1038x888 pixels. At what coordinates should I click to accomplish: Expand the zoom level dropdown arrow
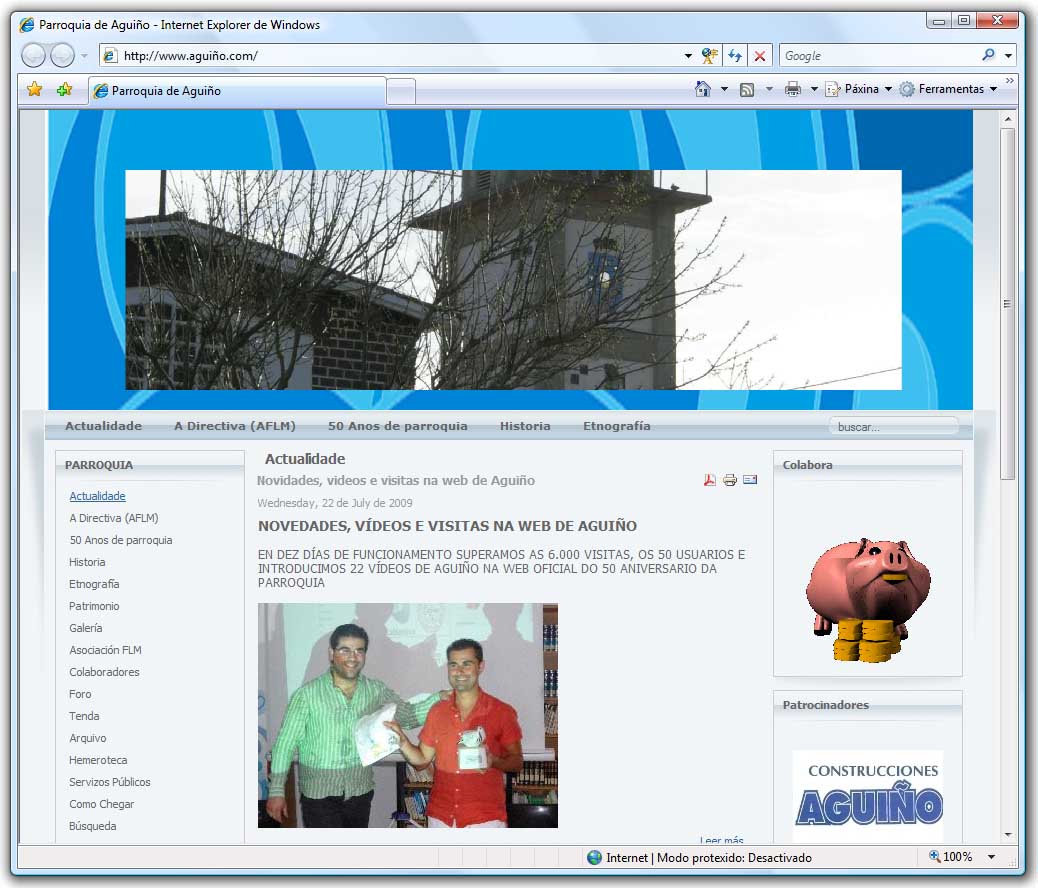[x=991, y=857]
